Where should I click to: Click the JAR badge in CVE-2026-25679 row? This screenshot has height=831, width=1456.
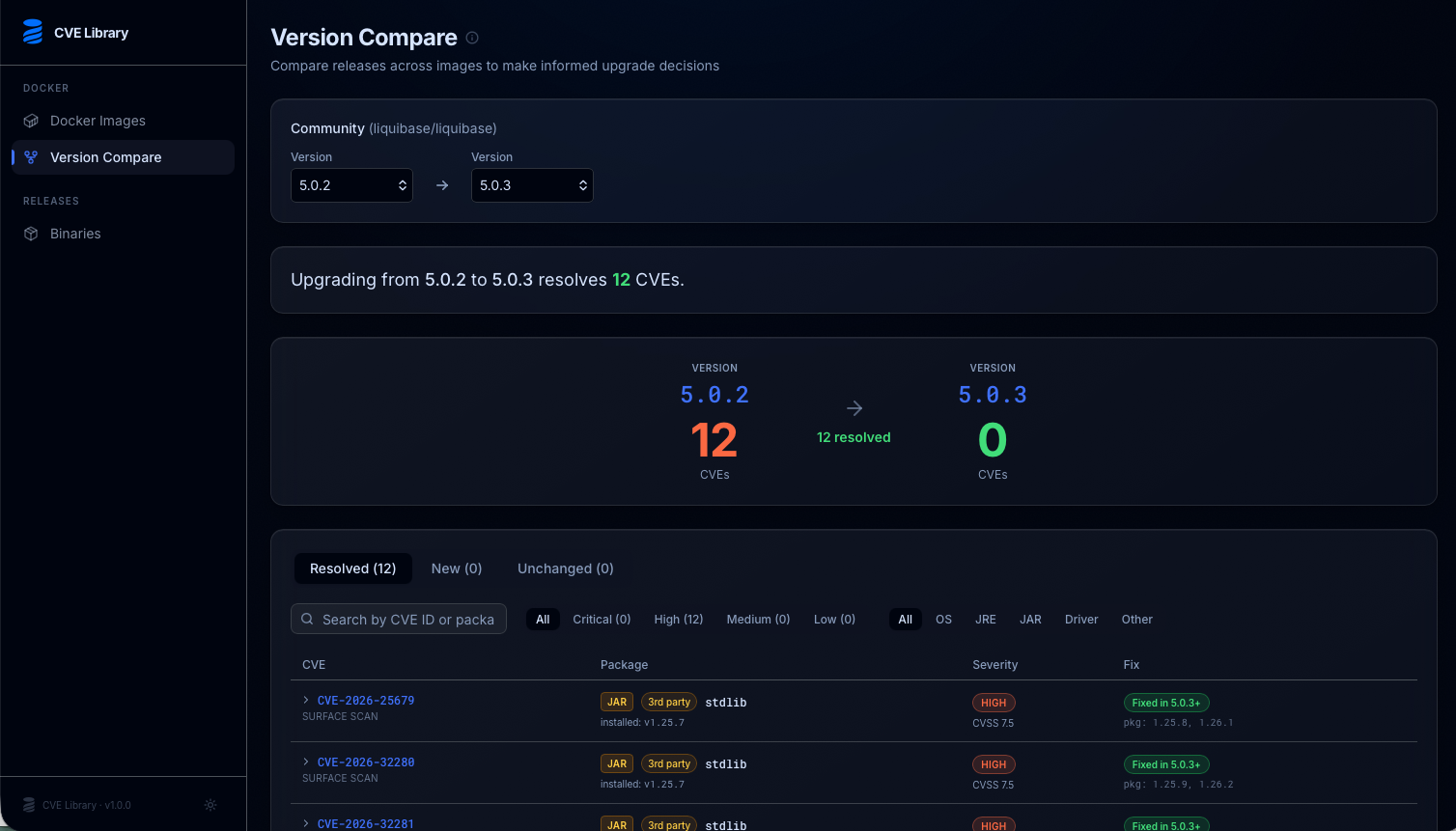click(617, 703)
